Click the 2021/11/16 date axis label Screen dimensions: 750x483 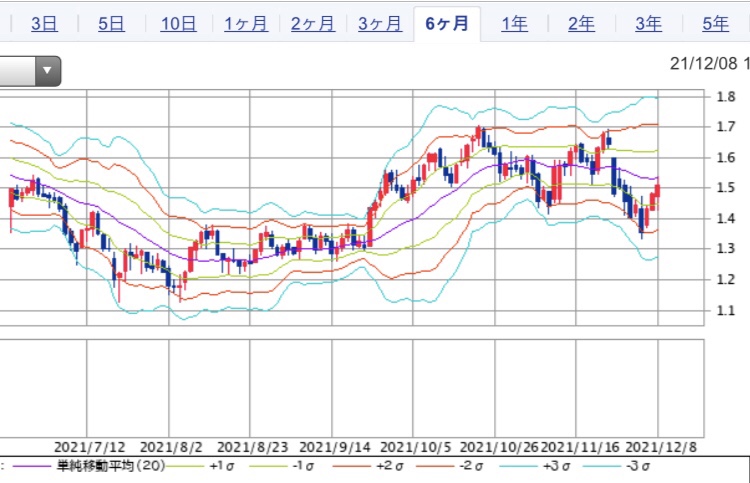pyautogui.click(x=580, y=448)
